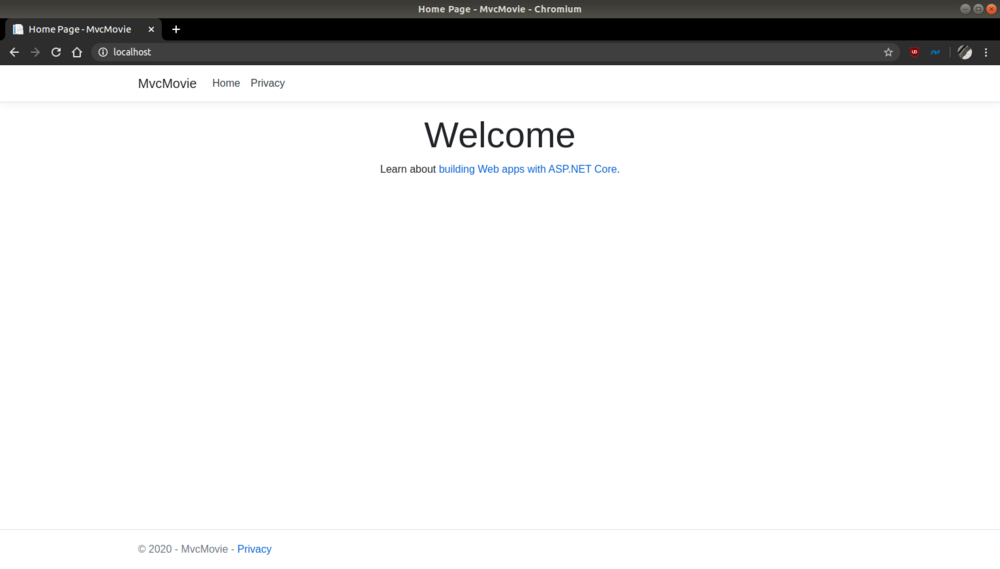The width and height of the screenshot is (1000, 569).
Task: Click the browser forward arrow
Action: coord(35,52)
